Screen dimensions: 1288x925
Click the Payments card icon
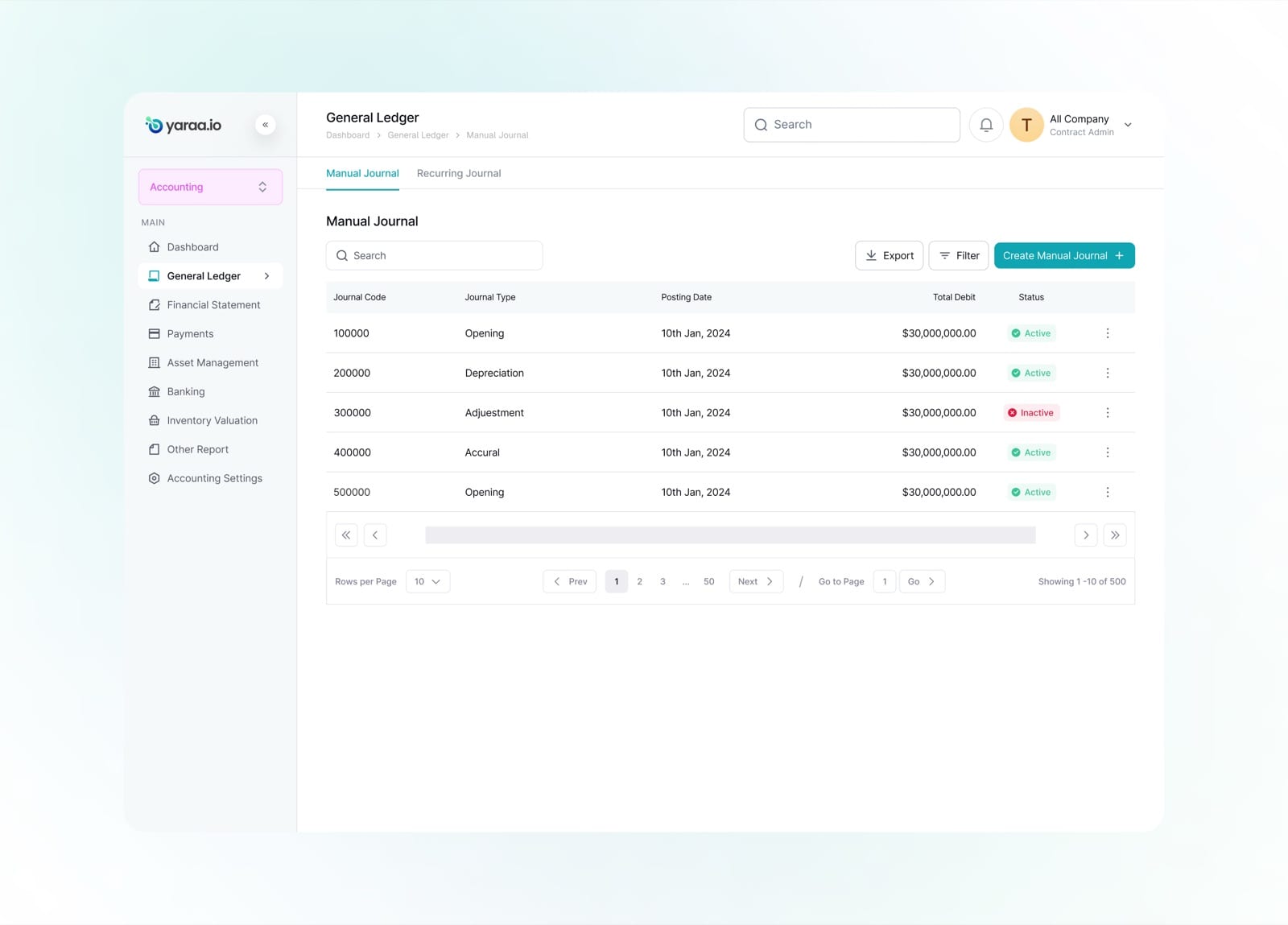point(155,333)
